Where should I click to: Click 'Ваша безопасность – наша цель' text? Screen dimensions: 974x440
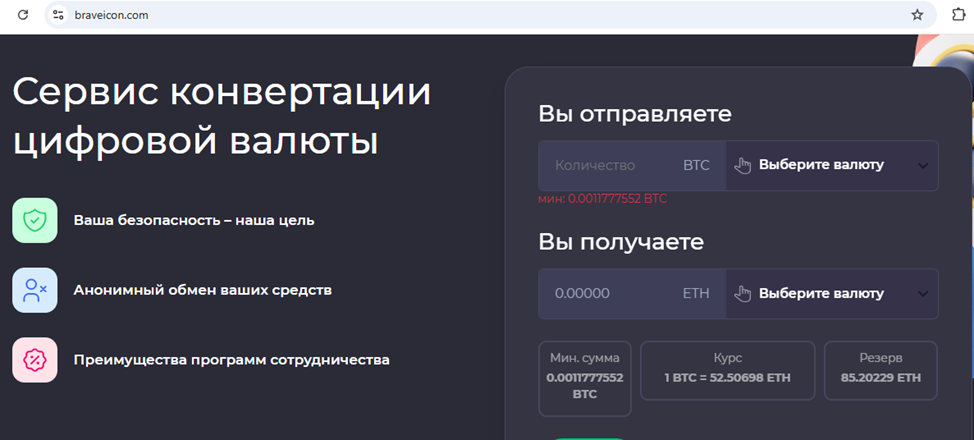(x=194, y=221)
